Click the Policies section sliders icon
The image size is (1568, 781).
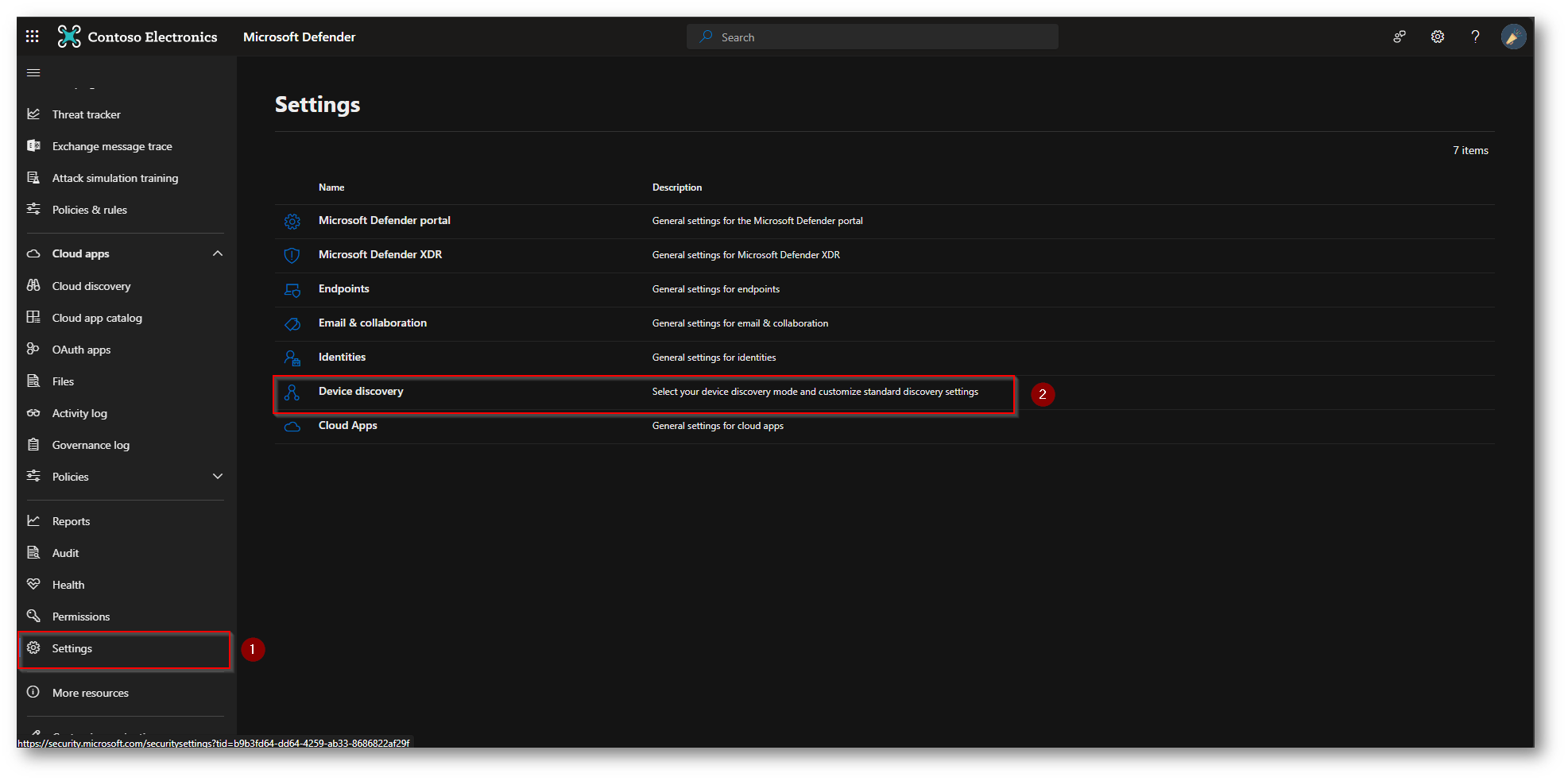(33, 477)
